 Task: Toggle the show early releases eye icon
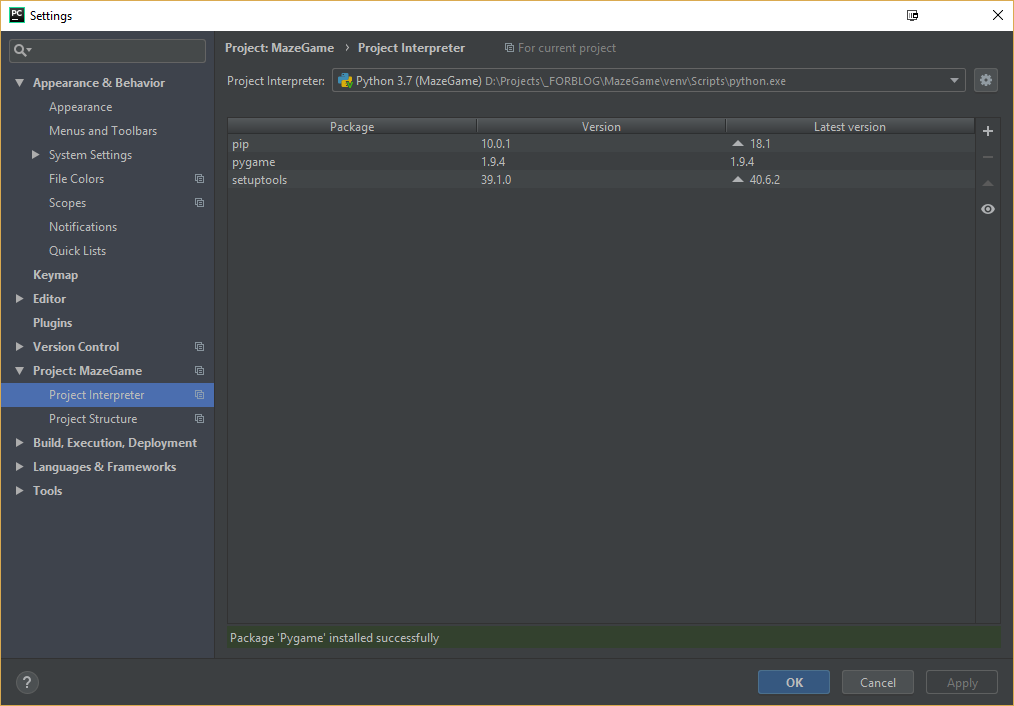(988, 209)
